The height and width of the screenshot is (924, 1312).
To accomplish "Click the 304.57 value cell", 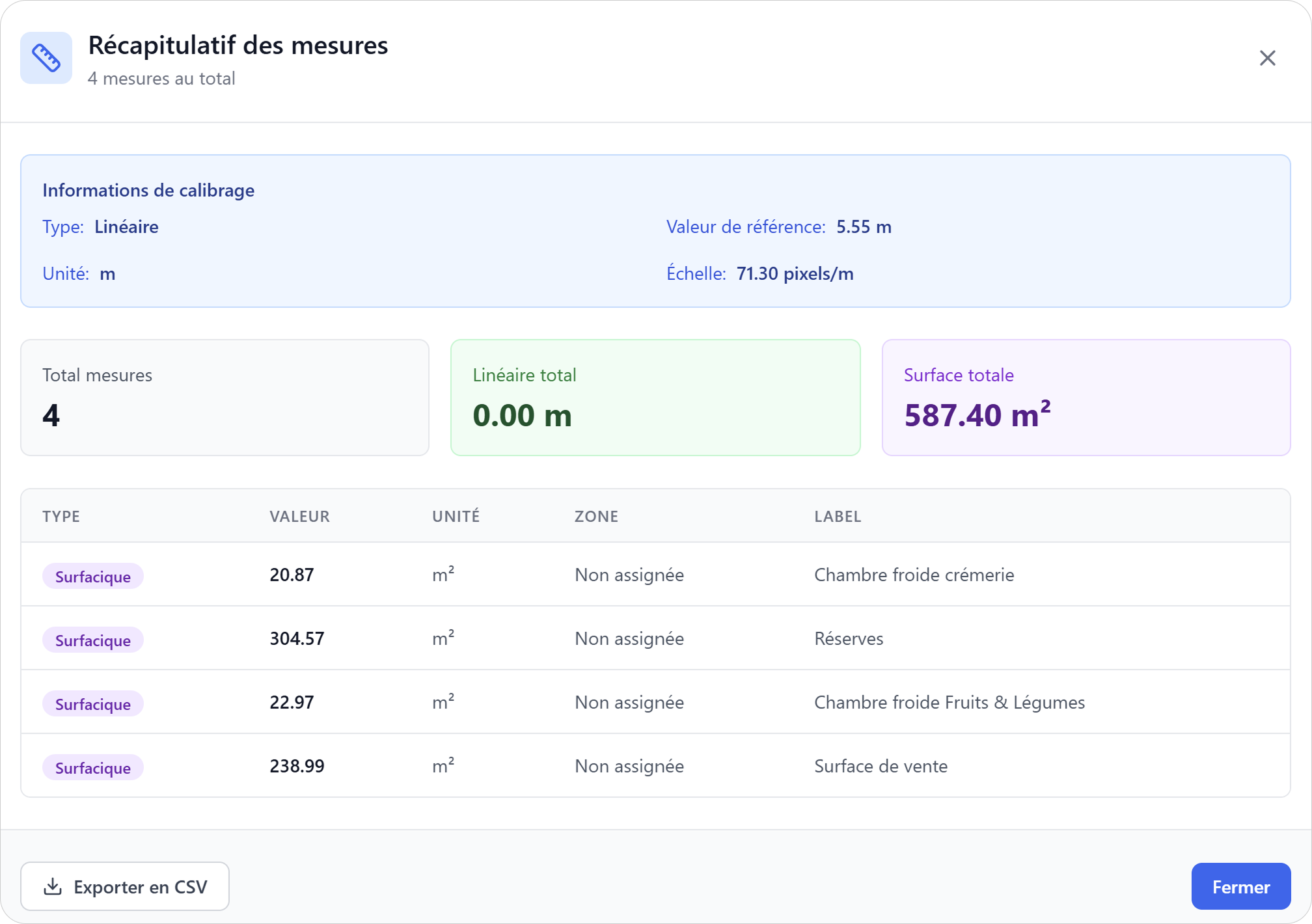I will point(297,638).
